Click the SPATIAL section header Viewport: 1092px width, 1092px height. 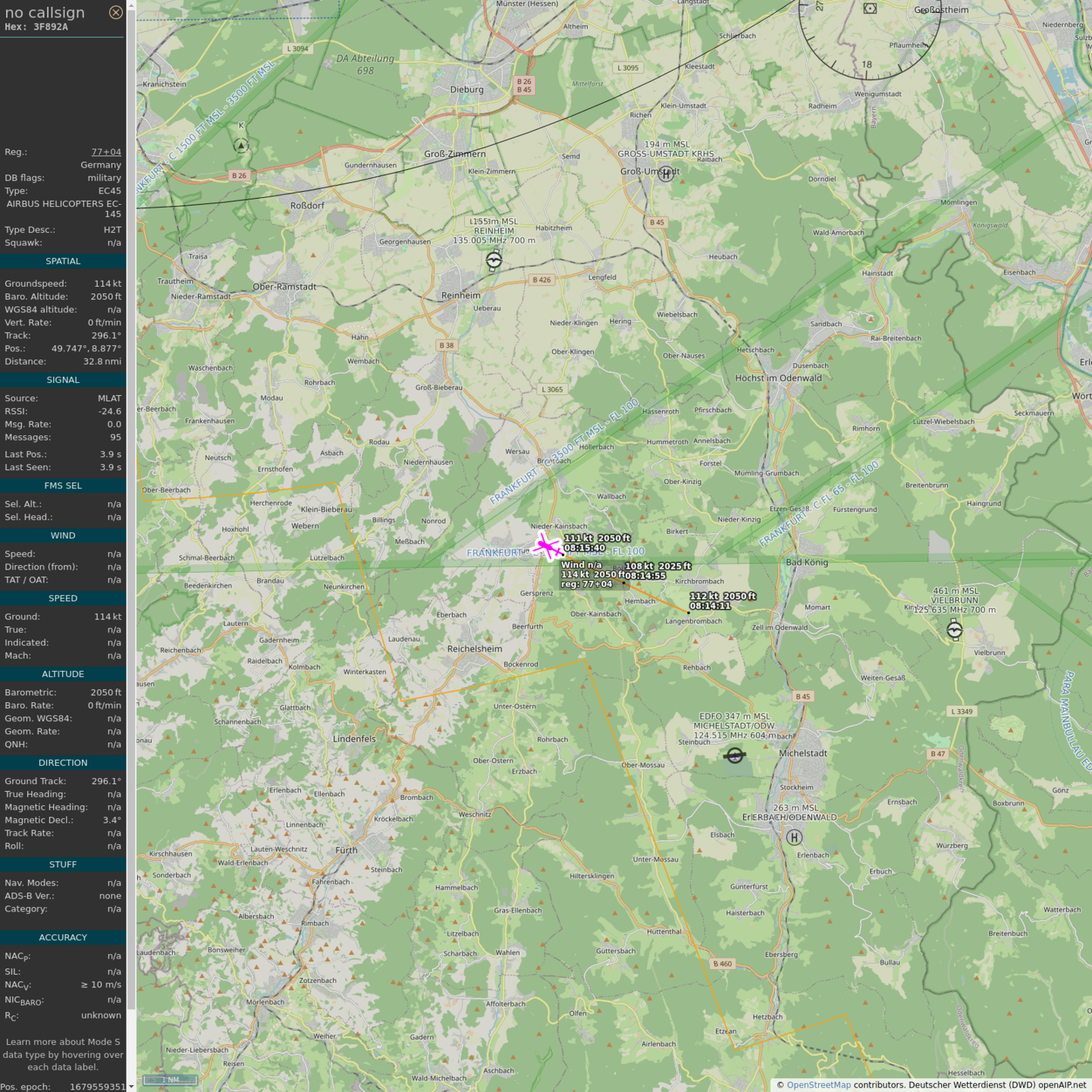pos(63,261)
